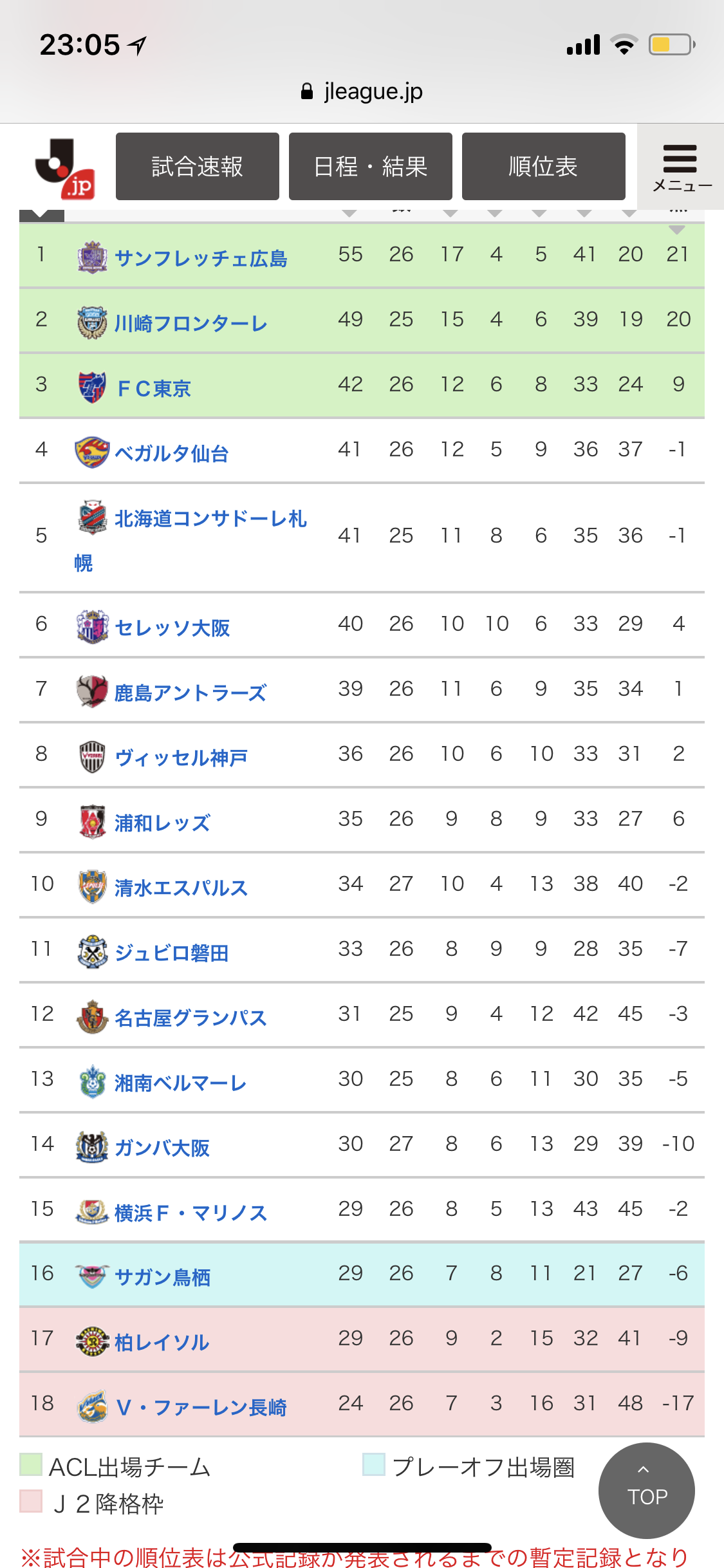Tap the FC Tokyo club crest
This screenshot has height=1568, width=724.
(92, 387)
